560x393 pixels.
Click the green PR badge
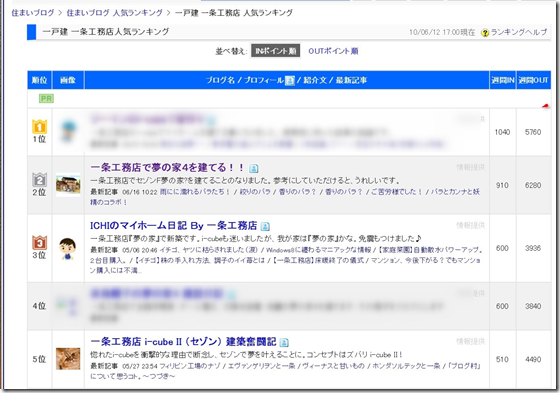[x=46, y=99]
